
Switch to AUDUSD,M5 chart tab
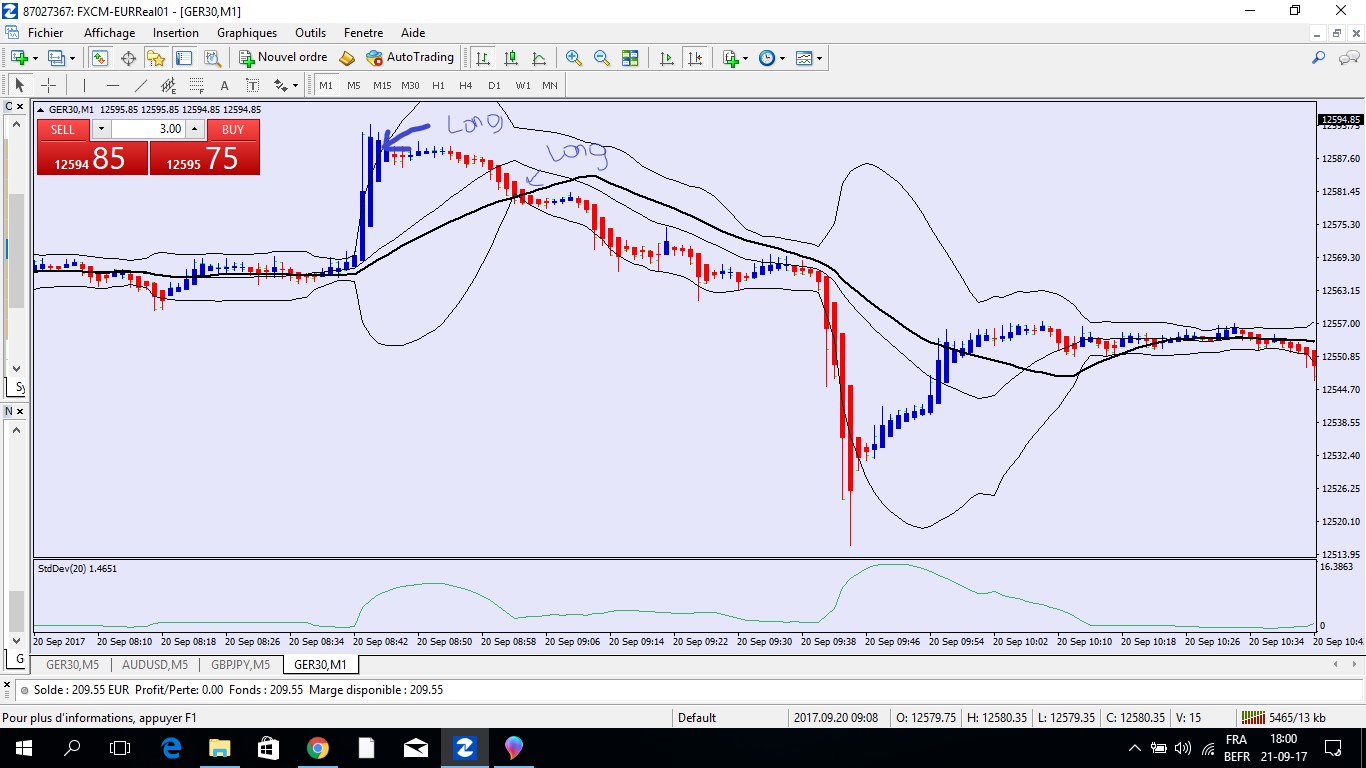click(155, 664)
